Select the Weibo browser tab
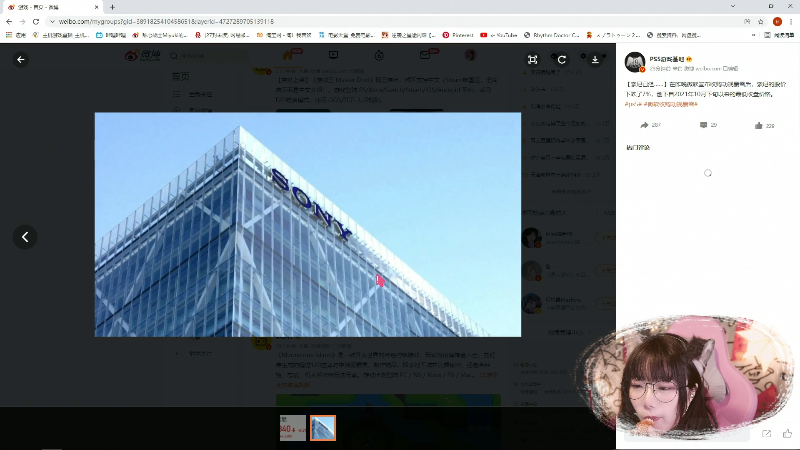 click(x=53, y=7)
